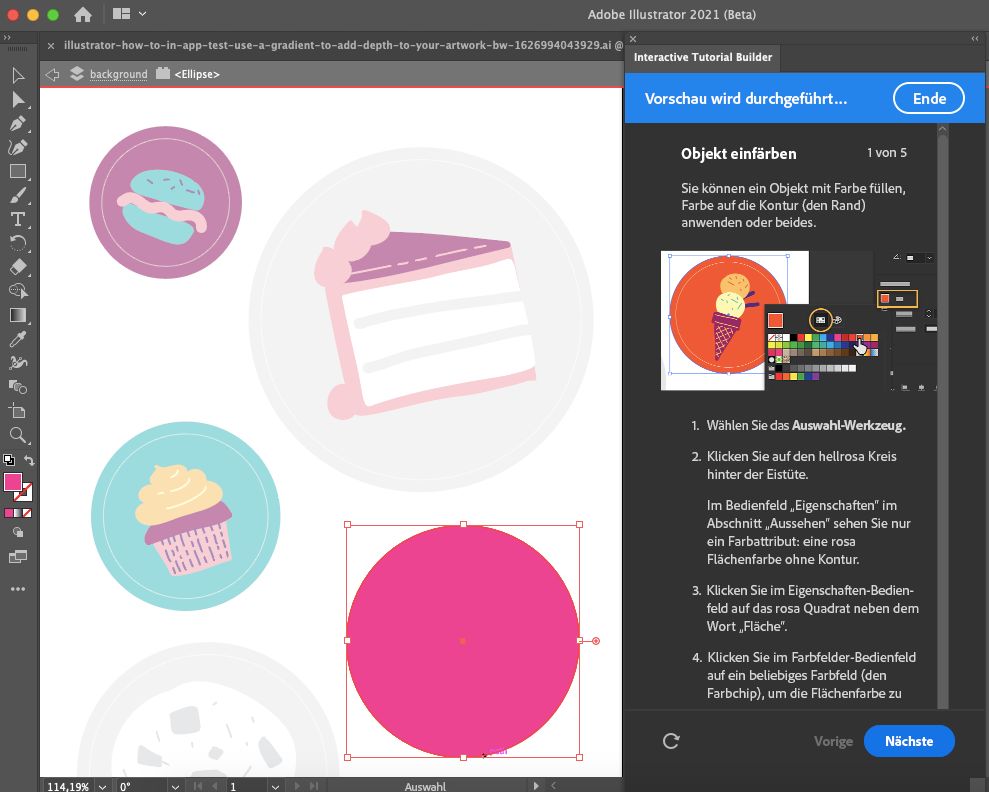Screen dimensions: 989x792
Task: Open Drawing Modes icon in toolbar
Action: point(18,532)
